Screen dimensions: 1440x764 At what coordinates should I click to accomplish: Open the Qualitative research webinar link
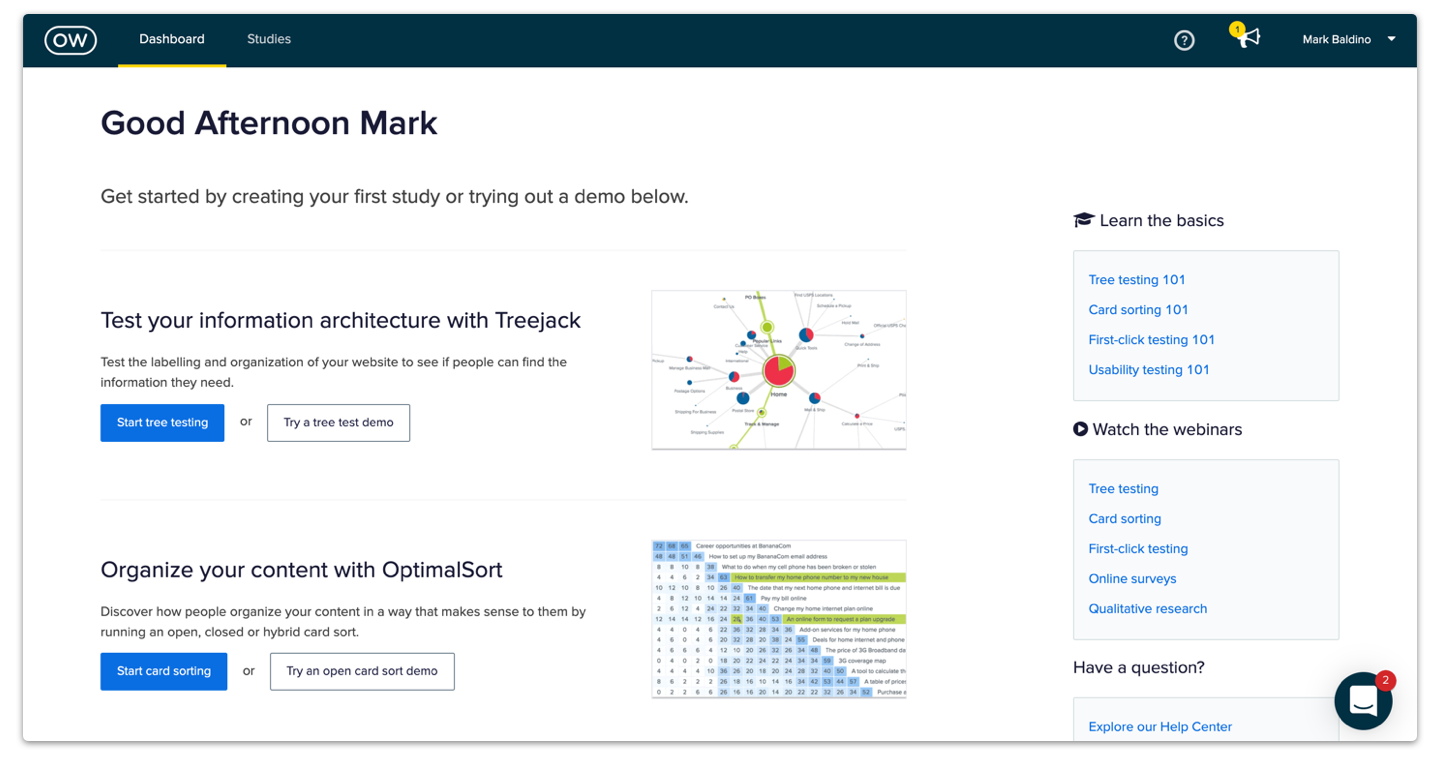(x=1148, y=609)
